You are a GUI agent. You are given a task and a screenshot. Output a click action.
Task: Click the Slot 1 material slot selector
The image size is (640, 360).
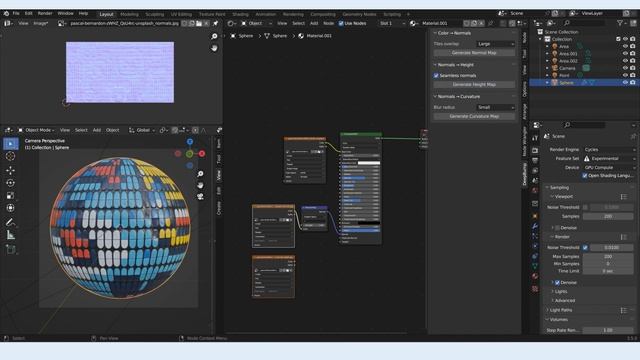[x=392, y=23]
